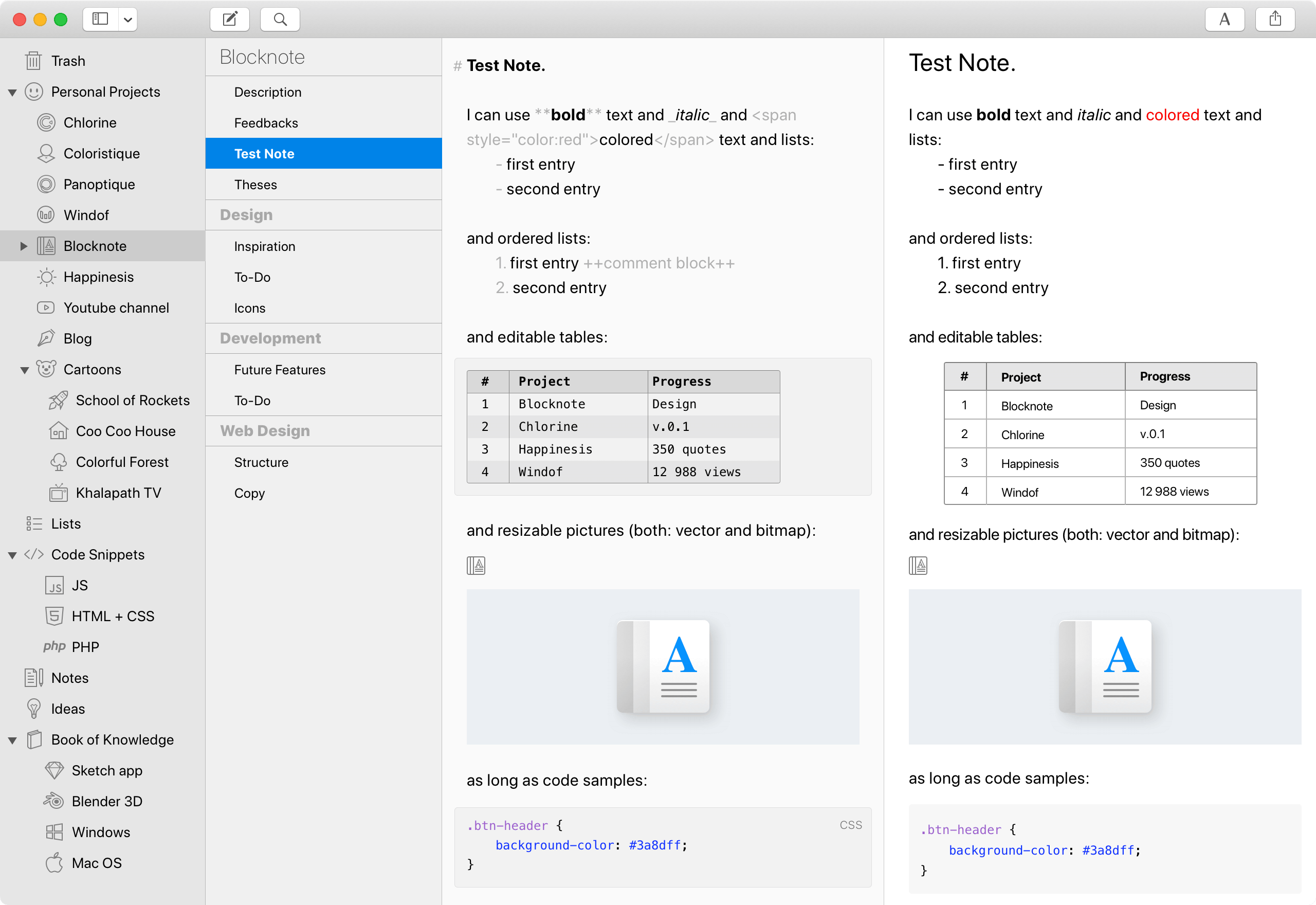Image resolution: width=1316 pixels, height=905 pixels.
Task: Toggle the sidebar panel icon
Action: point(100,19)
